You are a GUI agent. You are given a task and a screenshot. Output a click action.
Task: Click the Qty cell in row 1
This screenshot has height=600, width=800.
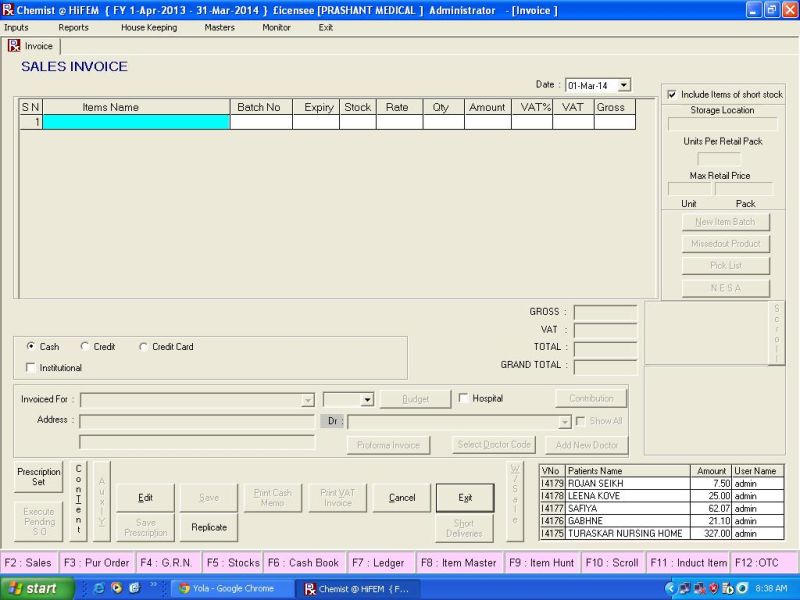(443, 122)
